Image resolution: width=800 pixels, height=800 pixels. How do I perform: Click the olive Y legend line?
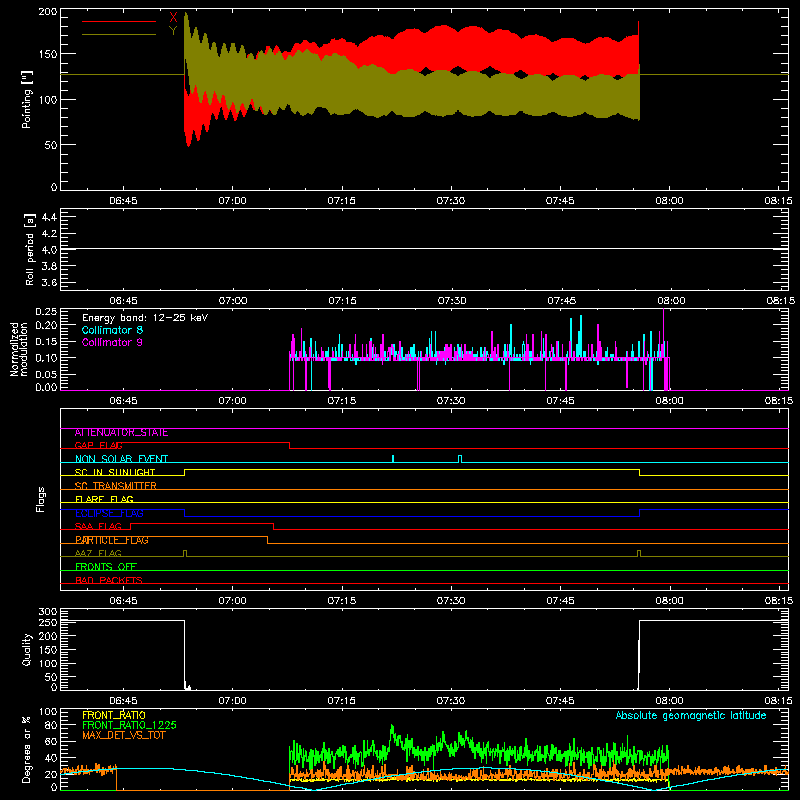(119, 35)
